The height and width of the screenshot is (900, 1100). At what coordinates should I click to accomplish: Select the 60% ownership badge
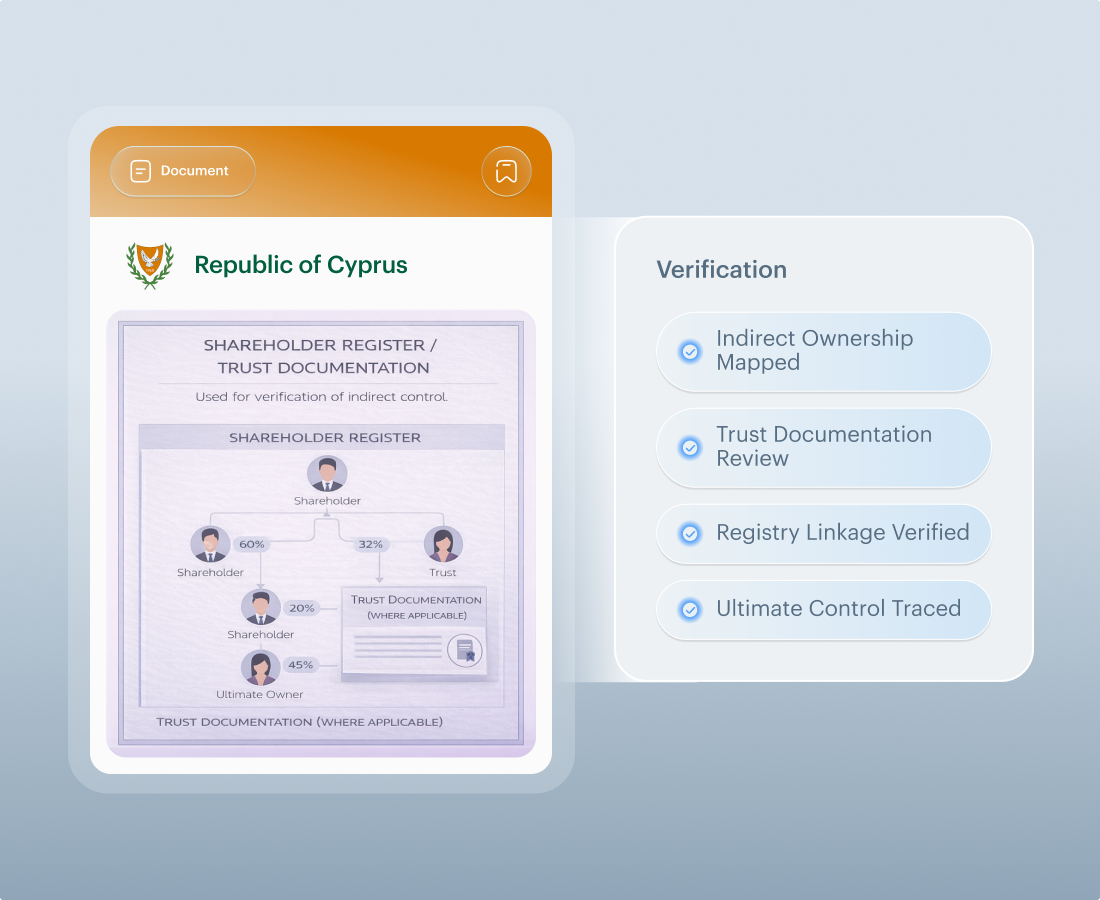click(252, 545)
